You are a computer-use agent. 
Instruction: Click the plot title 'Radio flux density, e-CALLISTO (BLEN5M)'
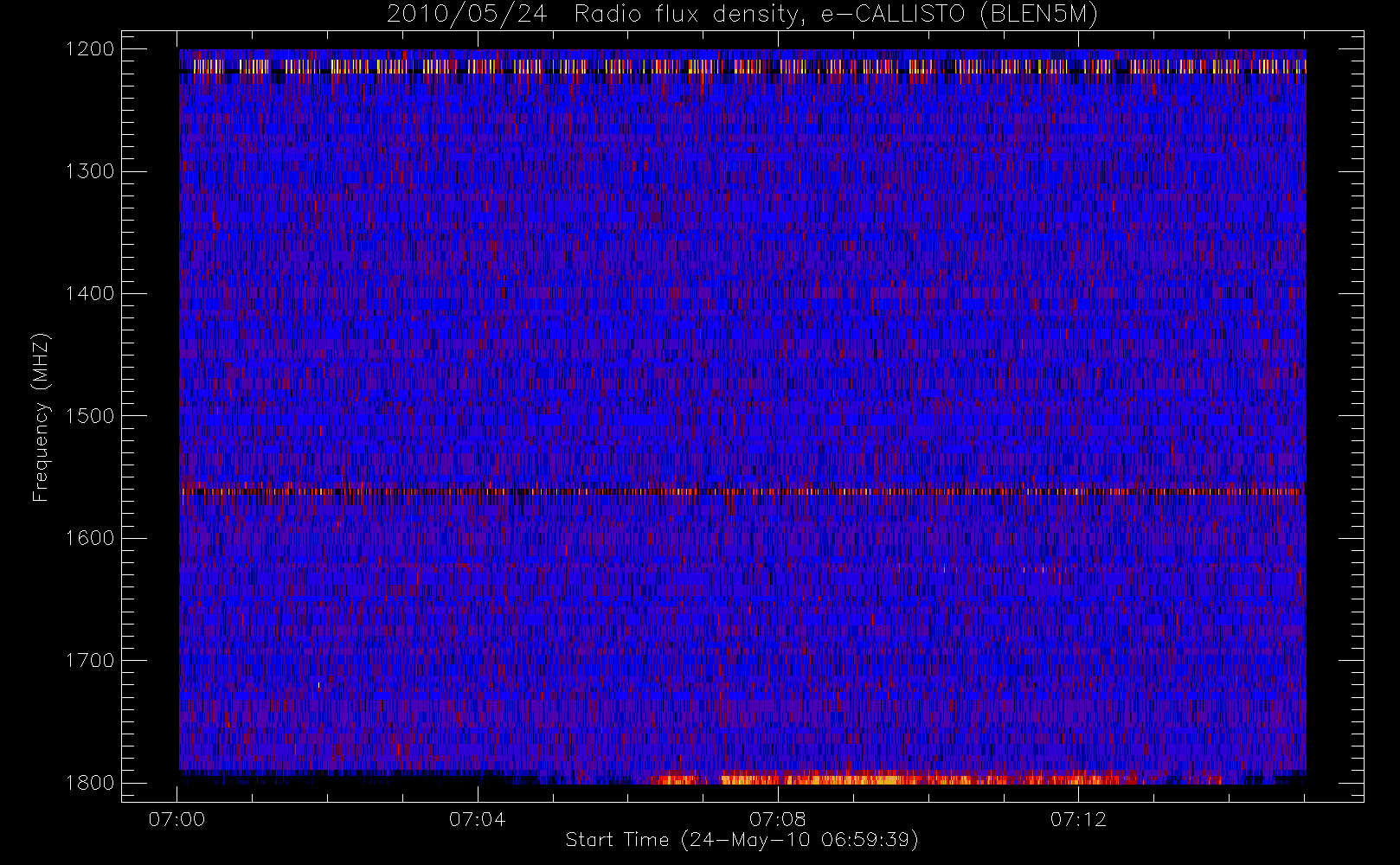836,15
